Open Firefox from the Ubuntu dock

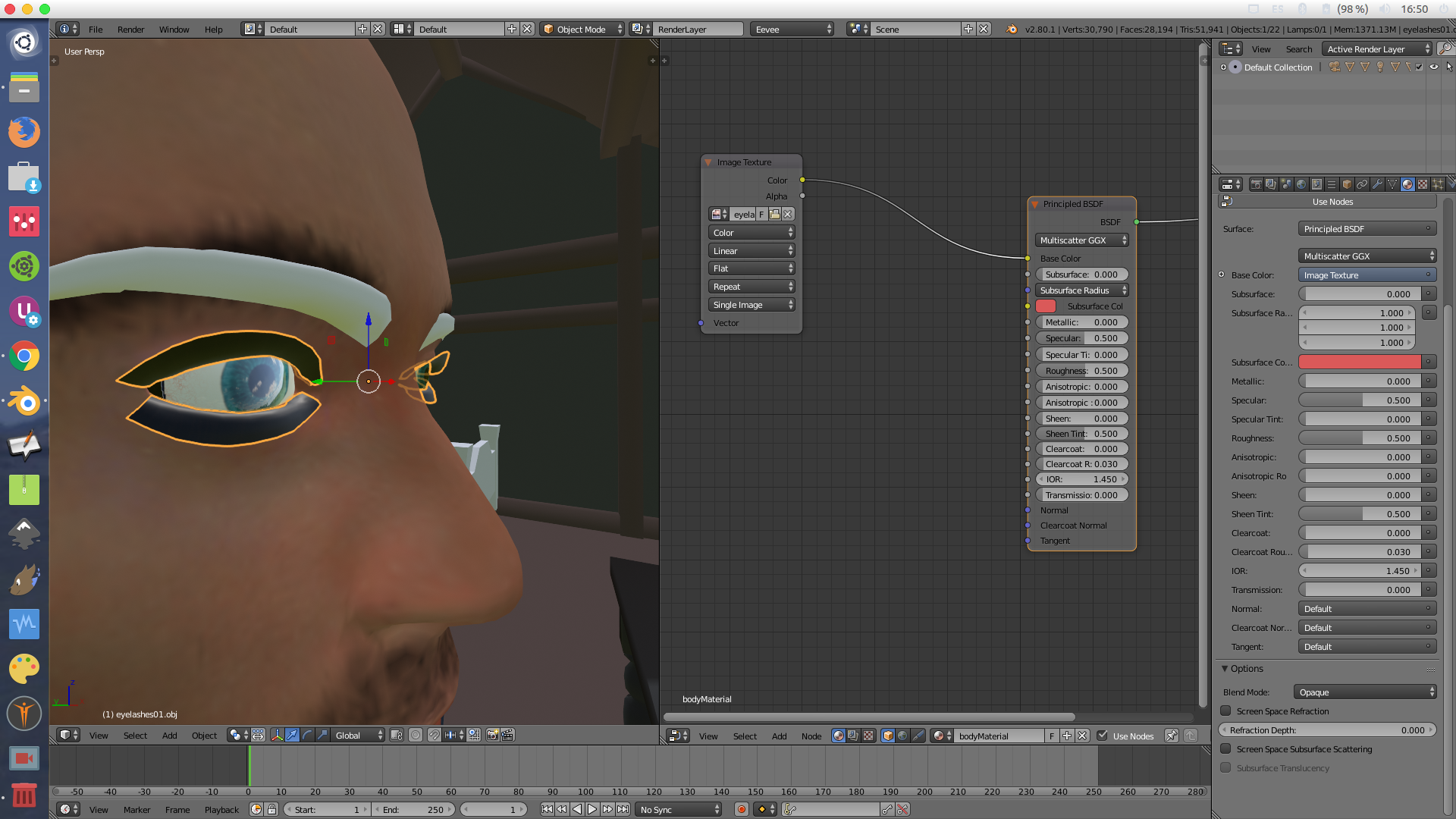[x=24, y=132]
